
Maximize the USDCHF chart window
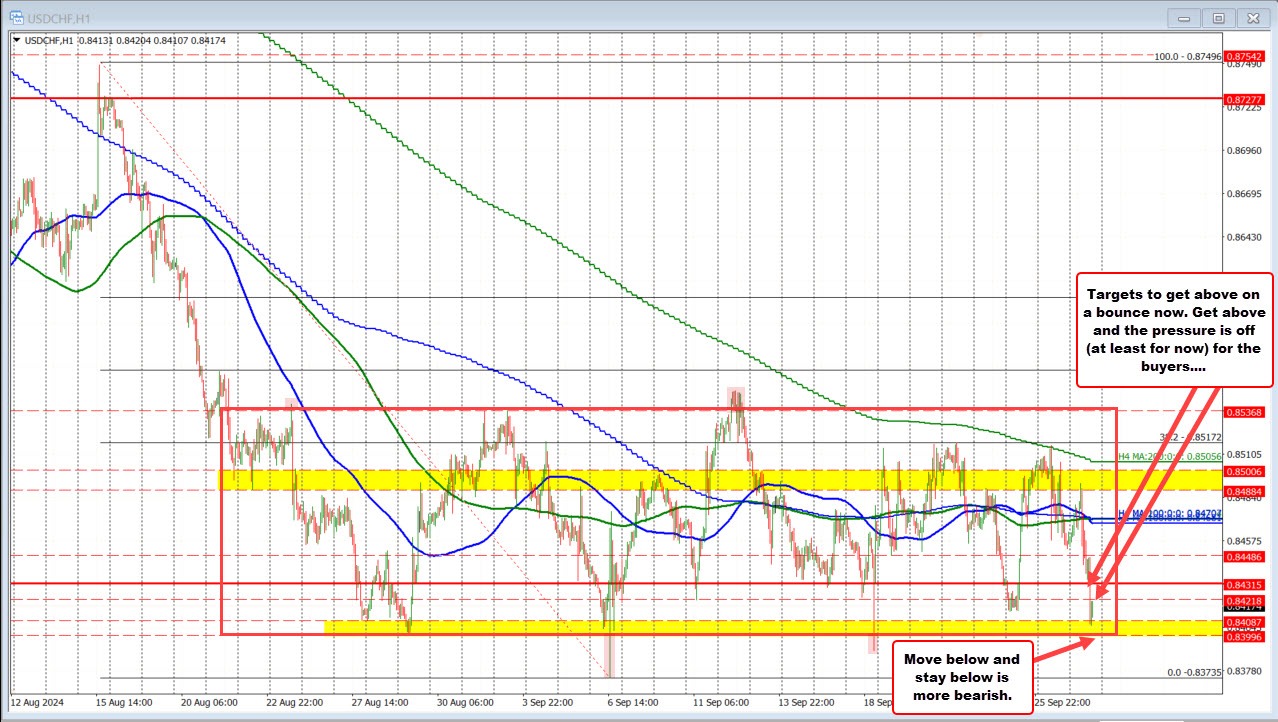tap(1218, 17)
